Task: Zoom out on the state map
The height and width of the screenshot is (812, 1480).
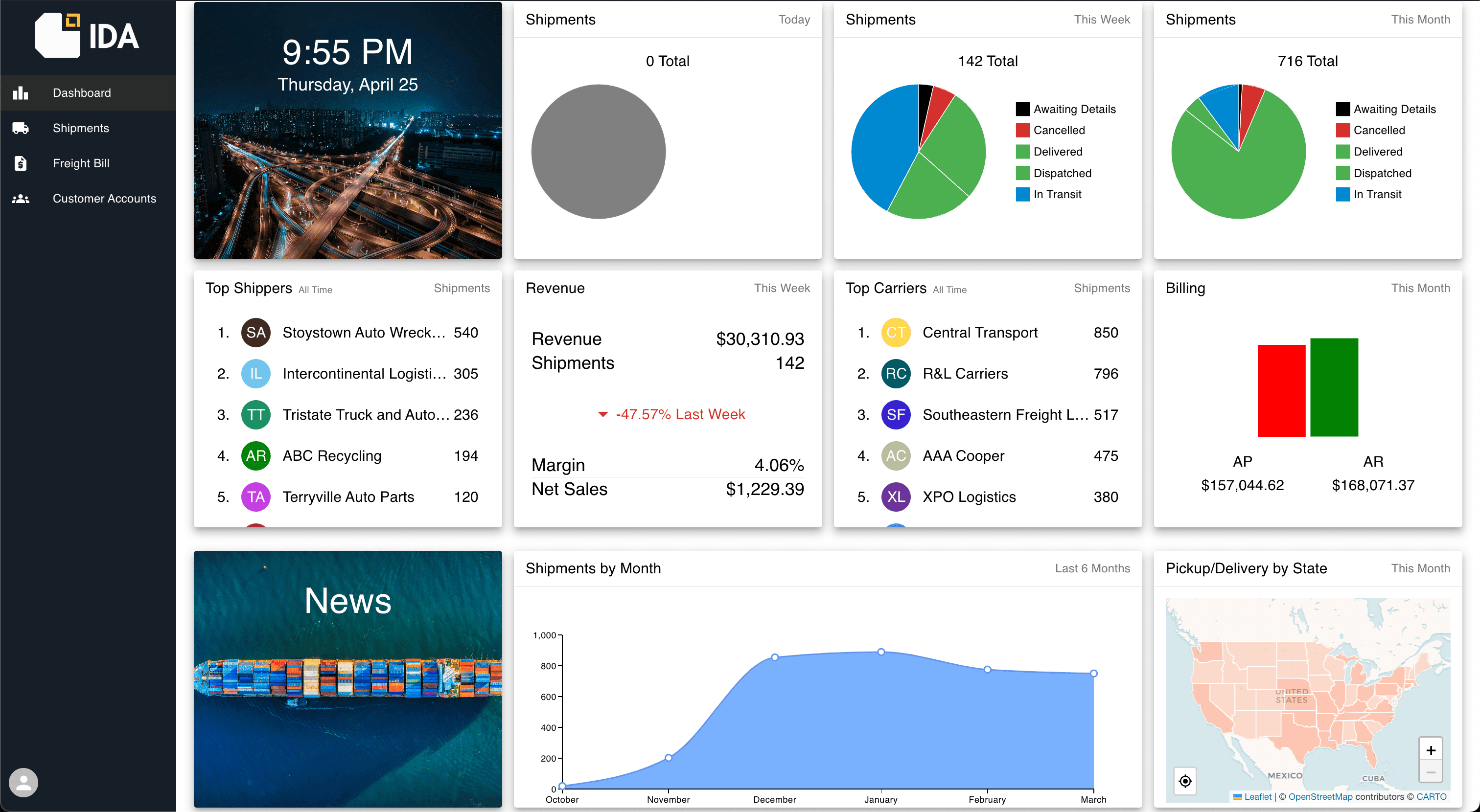Action: pos(1431,772)
